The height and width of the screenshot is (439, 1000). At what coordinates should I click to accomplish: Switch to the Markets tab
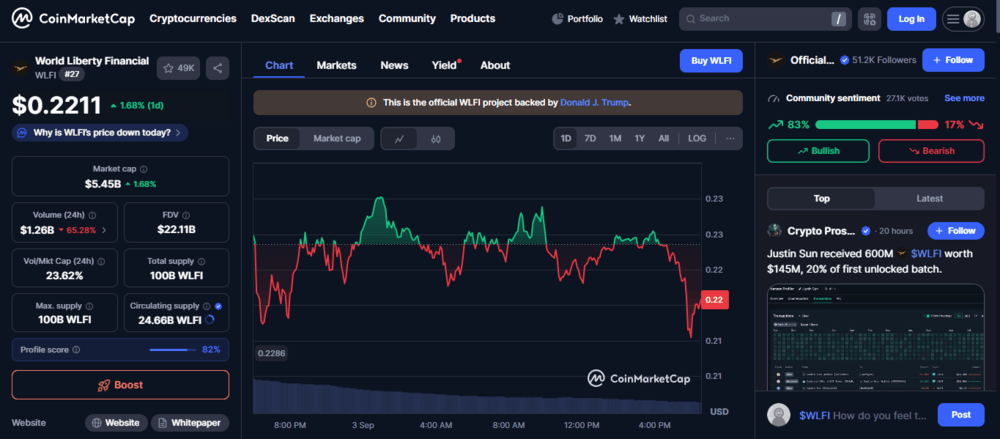point(336,65)
